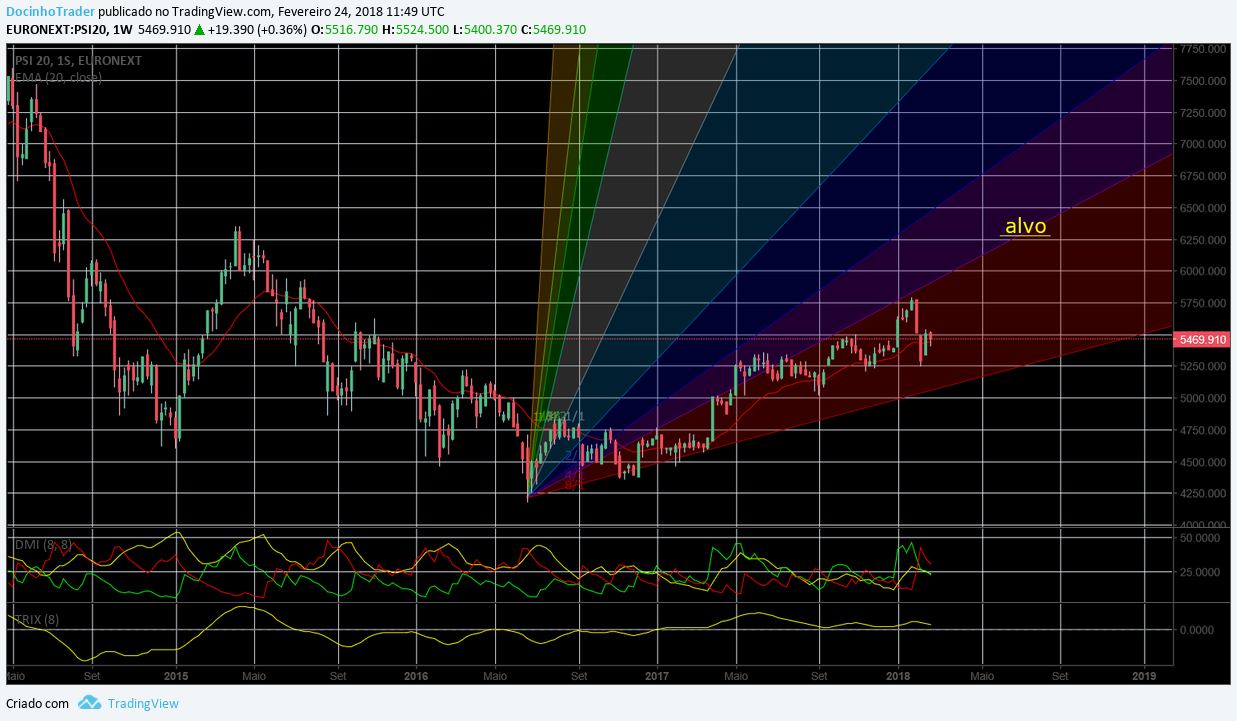Image resolution: width=1237 pixels, height=721 pixels.
Task: Click the close value 'C:5469.910' in the header
Action: click(x=553, y=30)
